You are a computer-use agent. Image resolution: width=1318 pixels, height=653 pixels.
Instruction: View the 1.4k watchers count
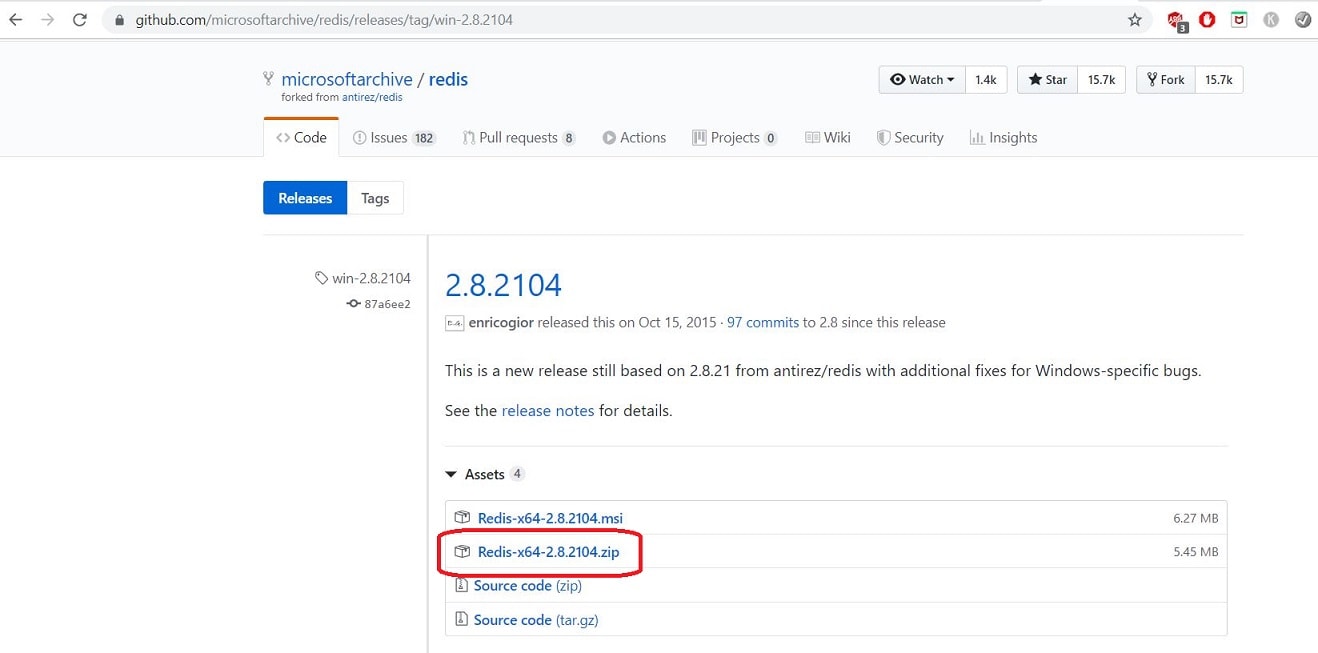(x=986, y=80)
